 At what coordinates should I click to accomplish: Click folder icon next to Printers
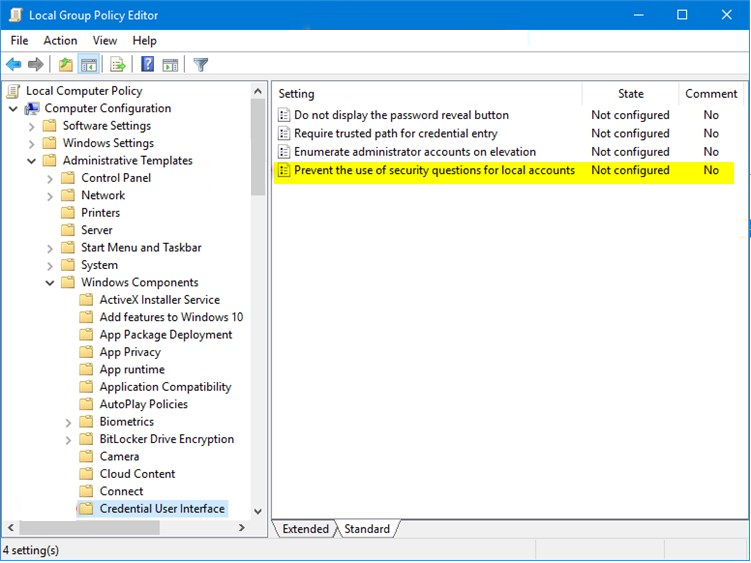click(68, 213)
